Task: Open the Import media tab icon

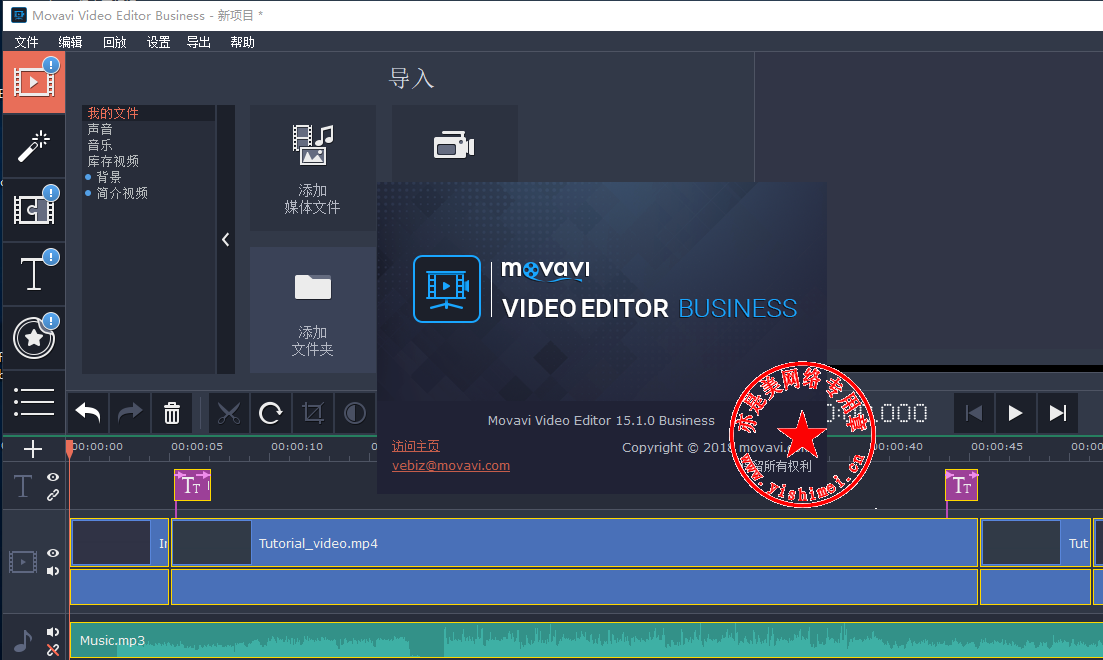Action: 34,82
